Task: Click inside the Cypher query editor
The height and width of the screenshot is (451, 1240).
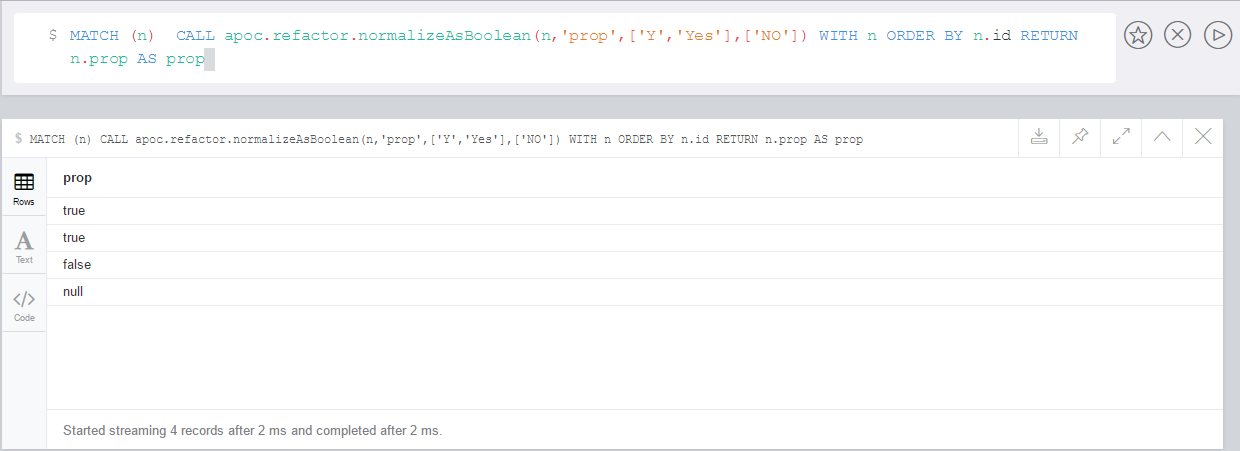Action: pyautogui.click(x=565, y=48)
